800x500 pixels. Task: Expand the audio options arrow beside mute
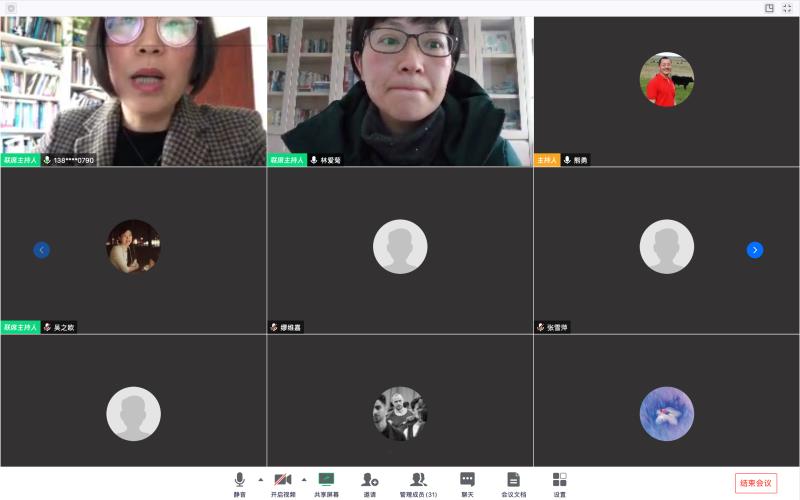(x=261, y=479)
